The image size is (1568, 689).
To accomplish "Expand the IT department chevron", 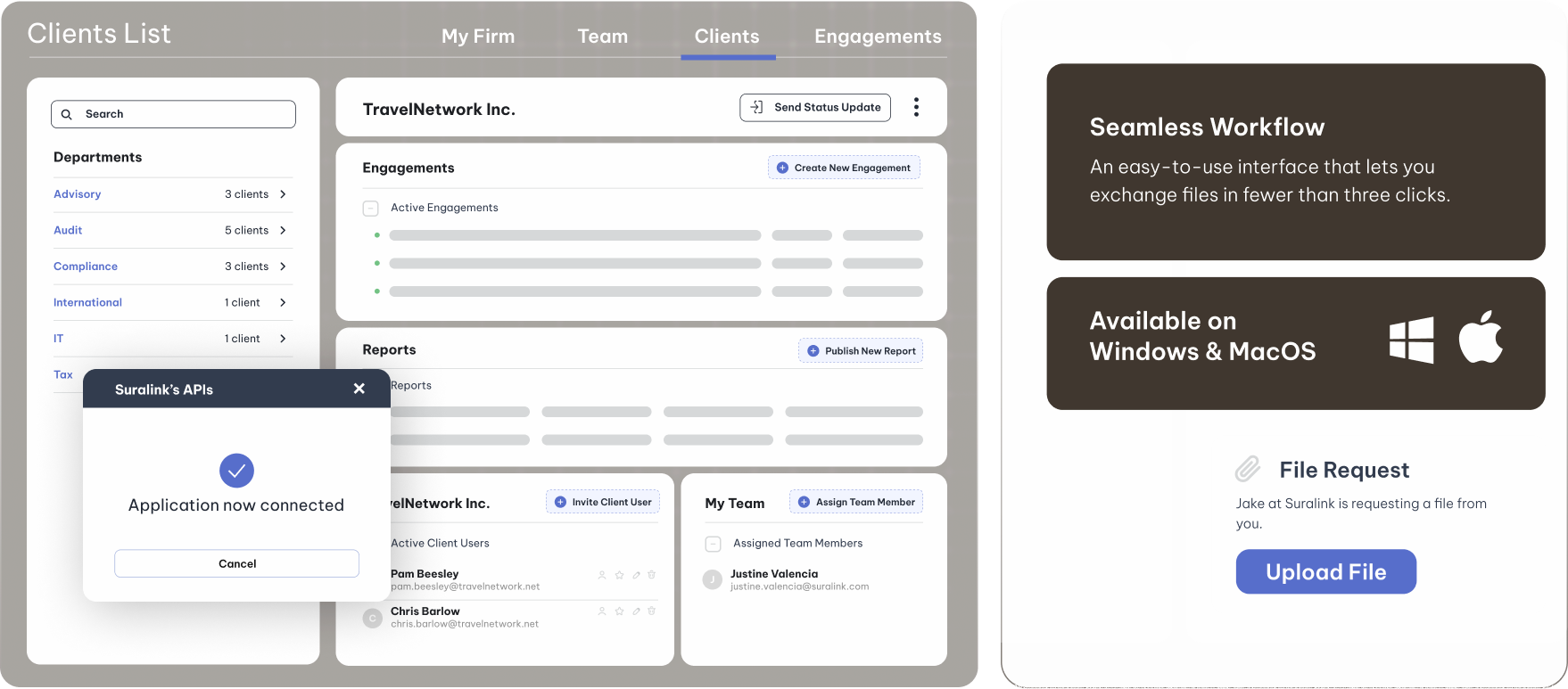I will (283, 339).
